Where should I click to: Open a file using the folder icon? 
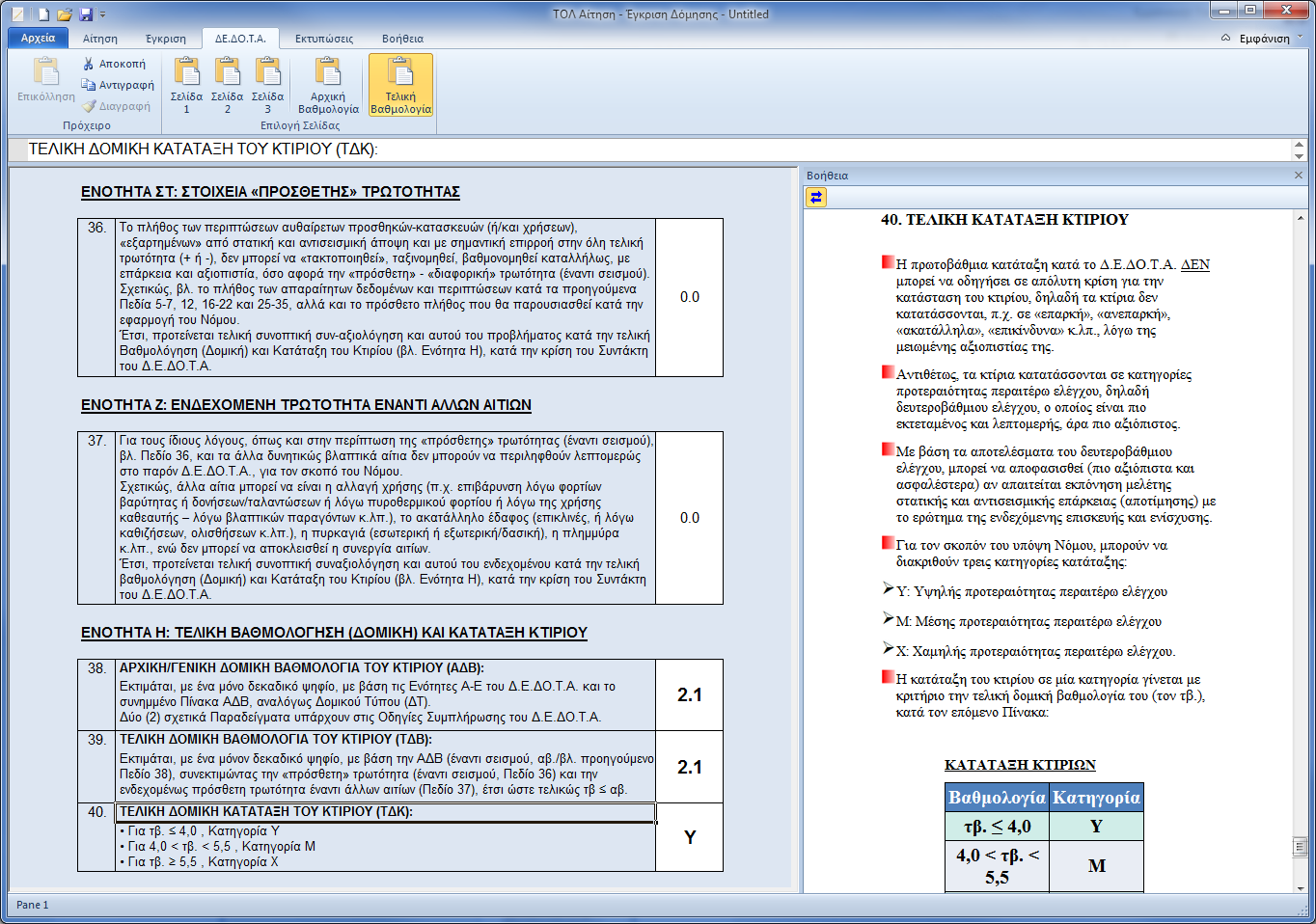click(x=65, y=14)
